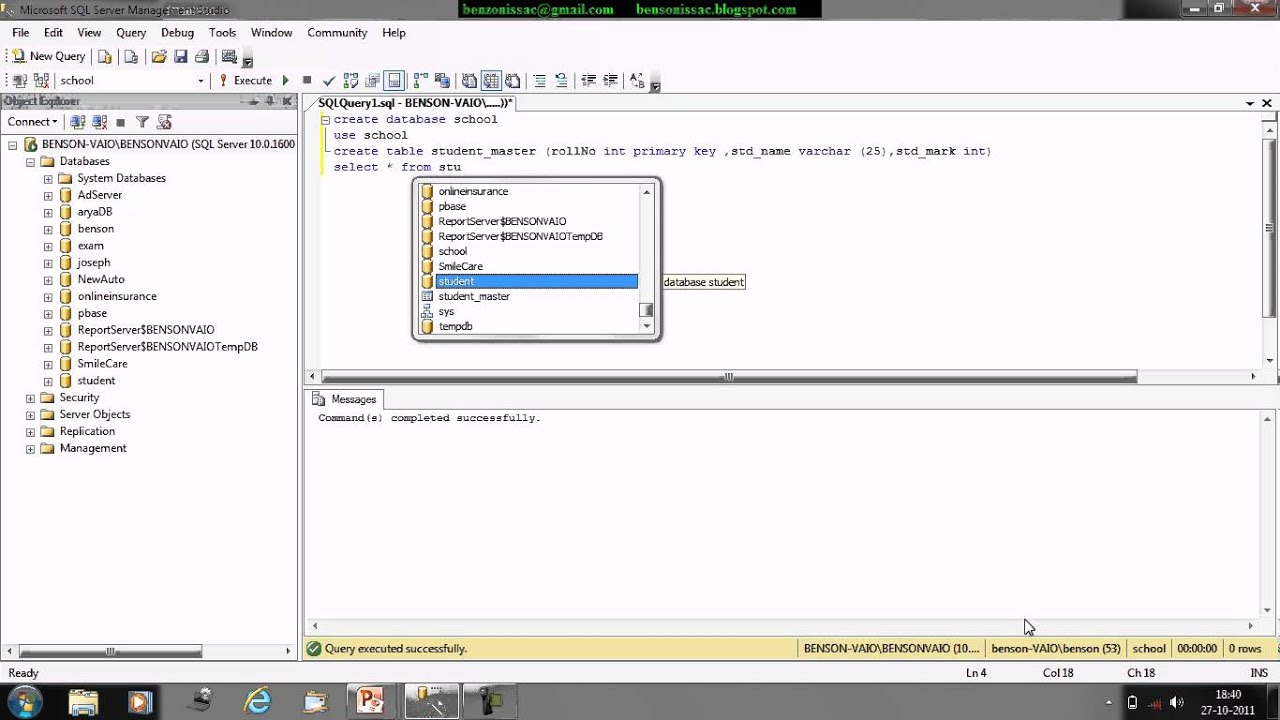This screenshot has height=720, width=1280.
Task: Open the Community menu
Action: pos(337,32)
